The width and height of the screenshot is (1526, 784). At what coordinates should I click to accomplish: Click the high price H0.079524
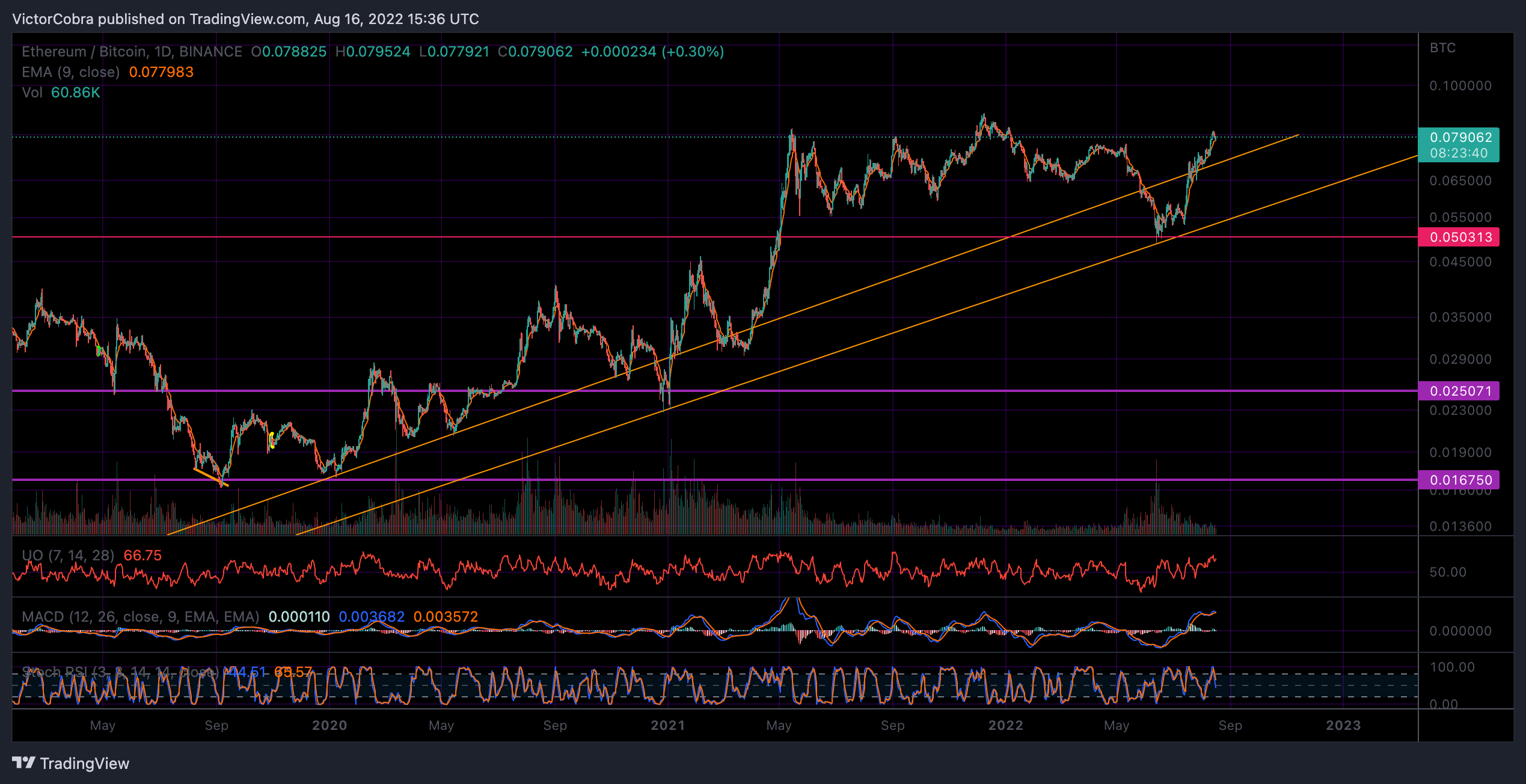pos(373,52)
